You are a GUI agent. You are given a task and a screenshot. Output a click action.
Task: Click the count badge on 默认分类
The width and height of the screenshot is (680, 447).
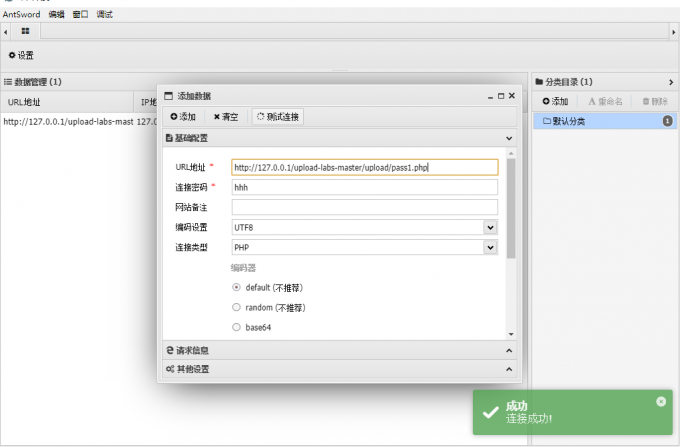667,121
